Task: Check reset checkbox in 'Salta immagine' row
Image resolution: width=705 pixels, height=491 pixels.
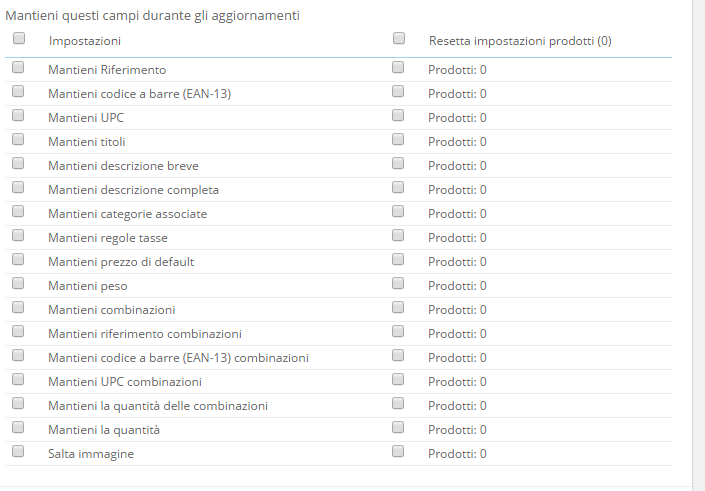Action: point(398,452)
